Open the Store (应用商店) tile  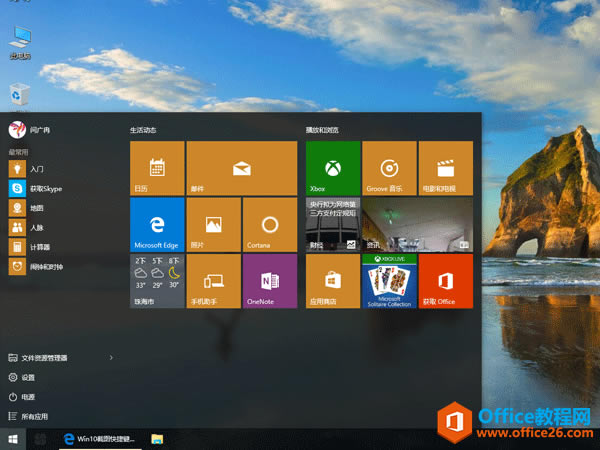pos(333,281)
